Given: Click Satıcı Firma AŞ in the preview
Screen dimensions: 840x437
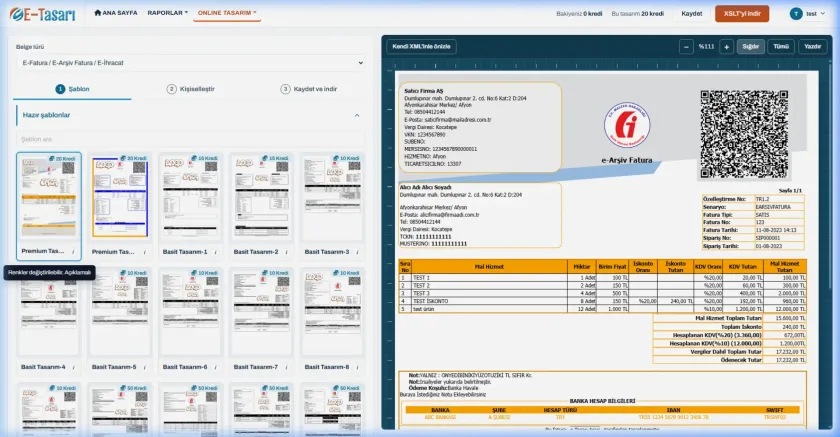Looking at the screenshot, I should click(424, 91).
